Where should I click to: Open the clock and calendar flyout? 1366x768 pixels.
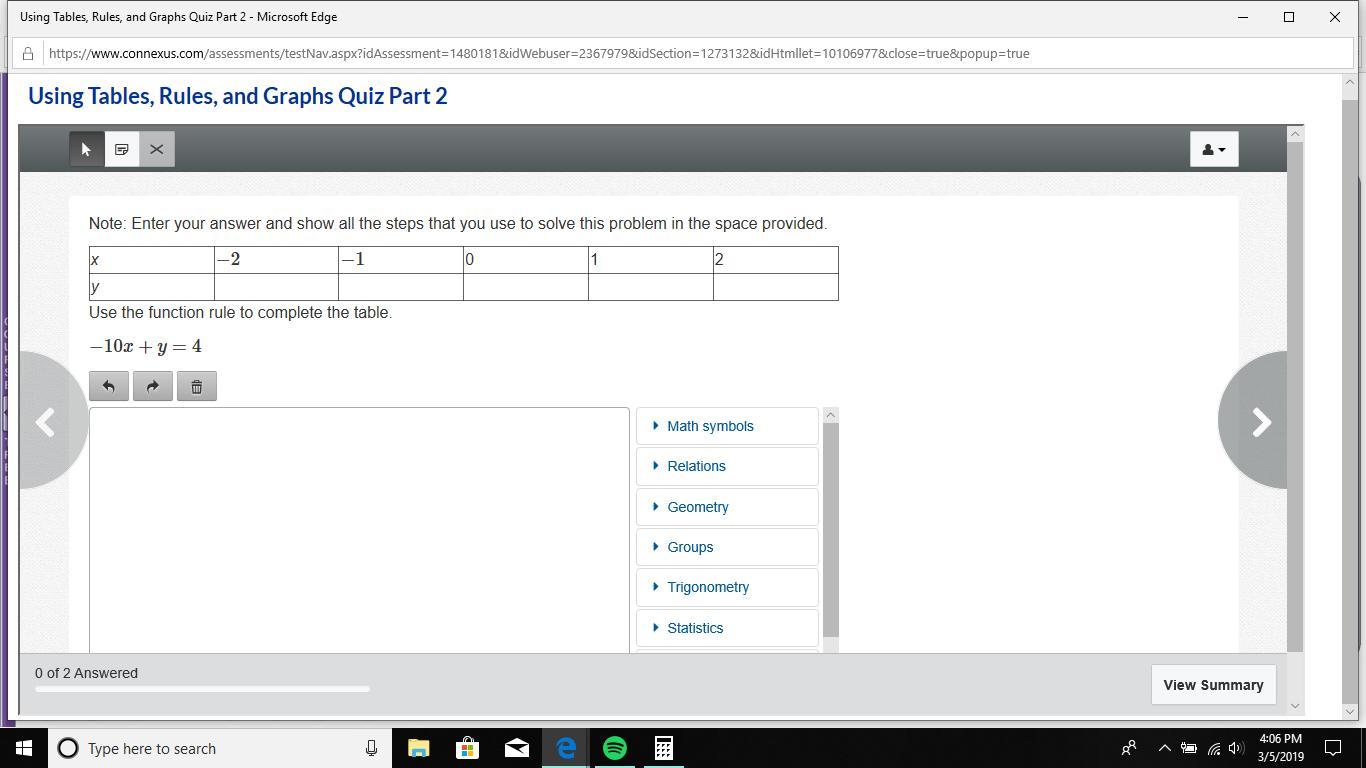(1281, 748)
